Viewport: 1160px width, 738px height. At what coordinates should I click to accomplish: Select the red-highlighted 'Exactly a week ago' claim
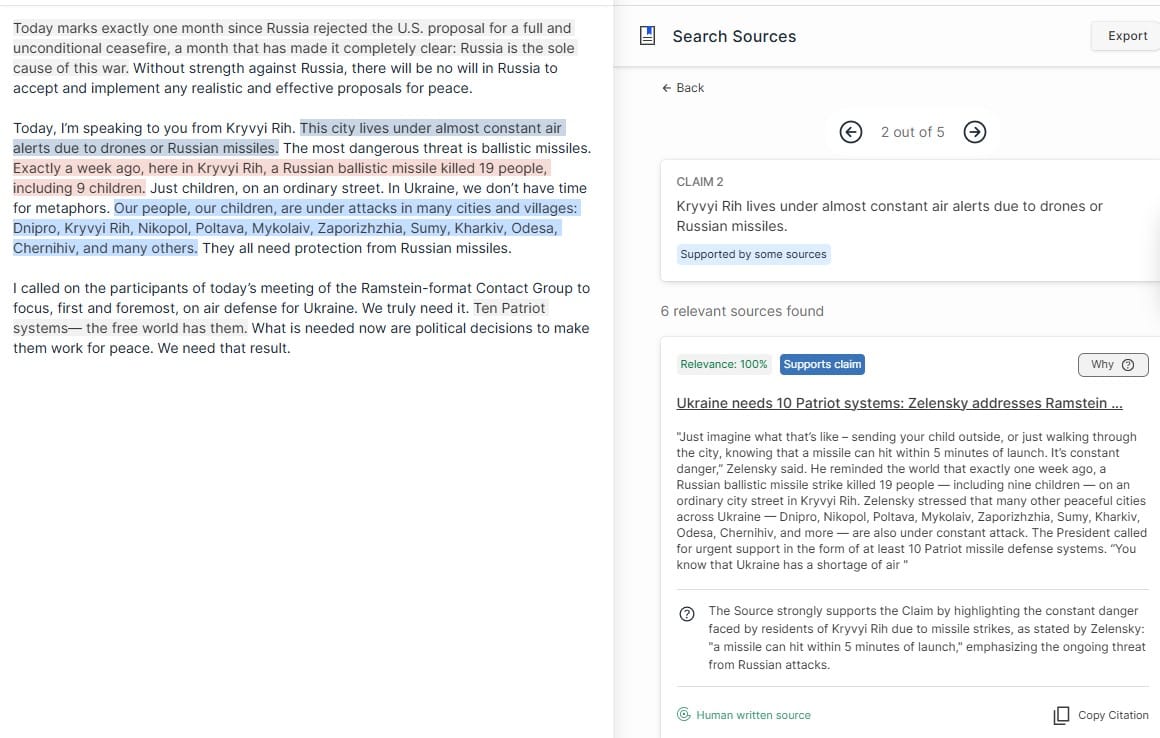pos(281,178)
